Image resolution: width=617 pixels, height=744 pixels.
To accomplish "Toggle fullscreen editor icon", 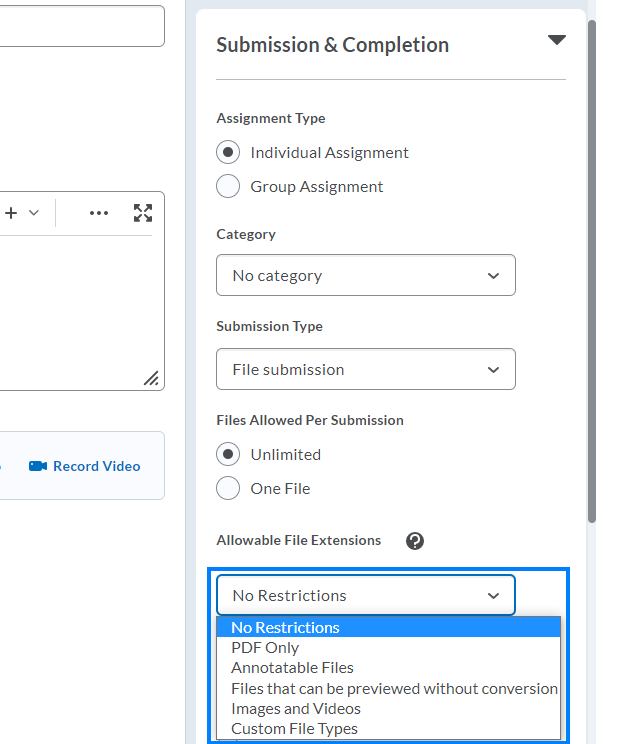I will pyautogui.click(x=143, y=213).
